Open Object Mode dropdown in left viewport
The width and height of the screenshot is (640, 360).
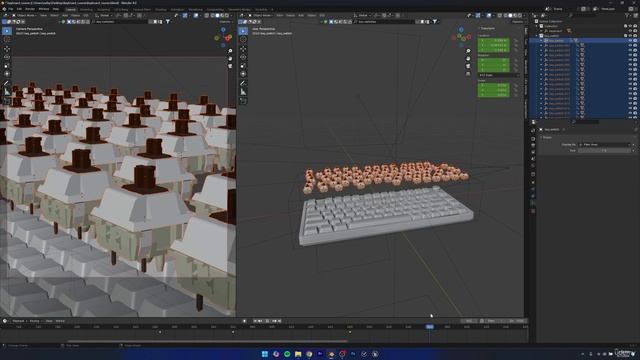(26, 16)
